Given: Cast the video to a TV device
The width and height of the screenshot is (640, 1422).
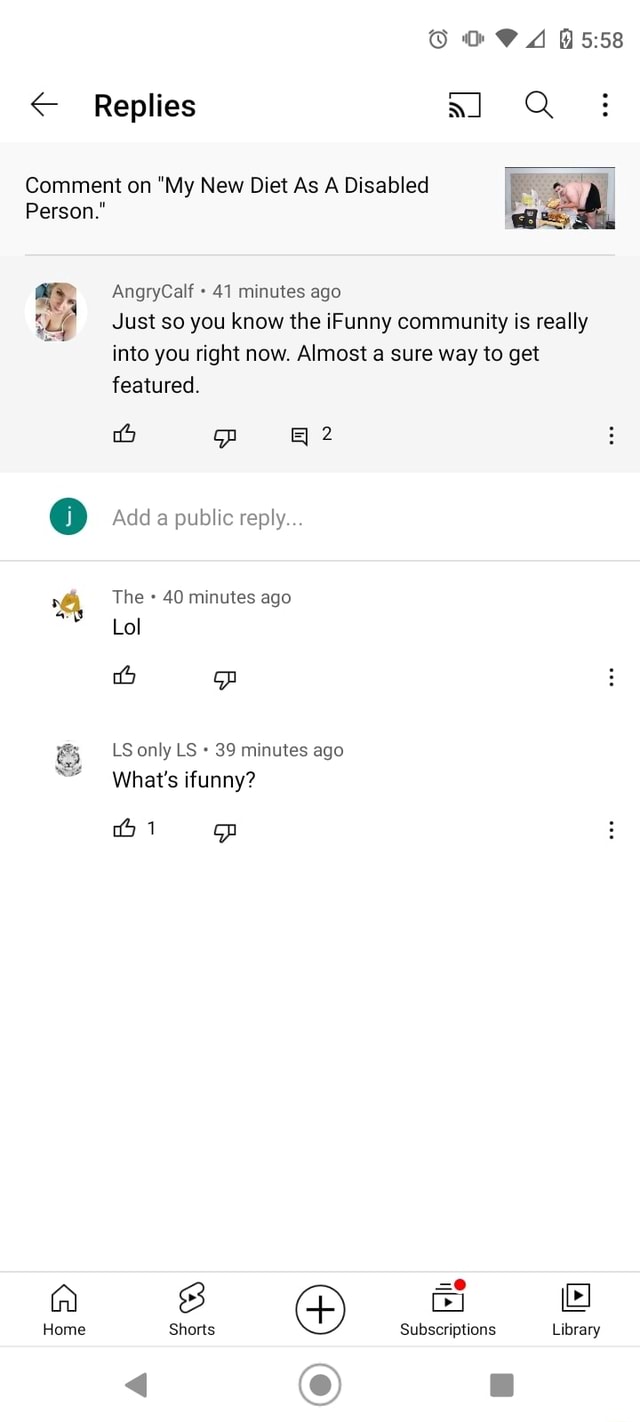Looking at the screenshot, I should (x=464, y=105).
